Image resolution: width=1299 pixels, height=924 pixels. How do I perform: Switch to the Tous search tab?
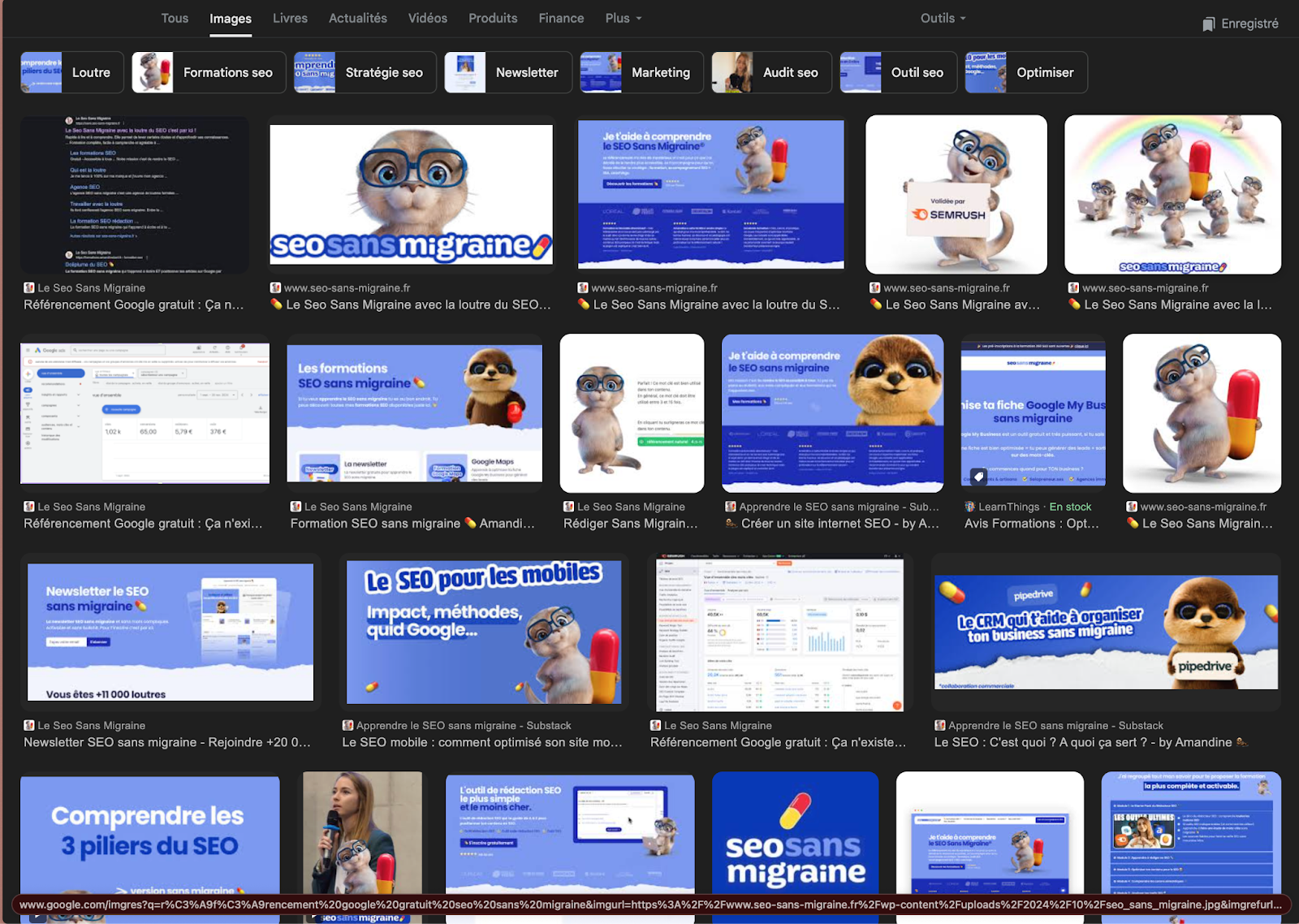(175, 18)
